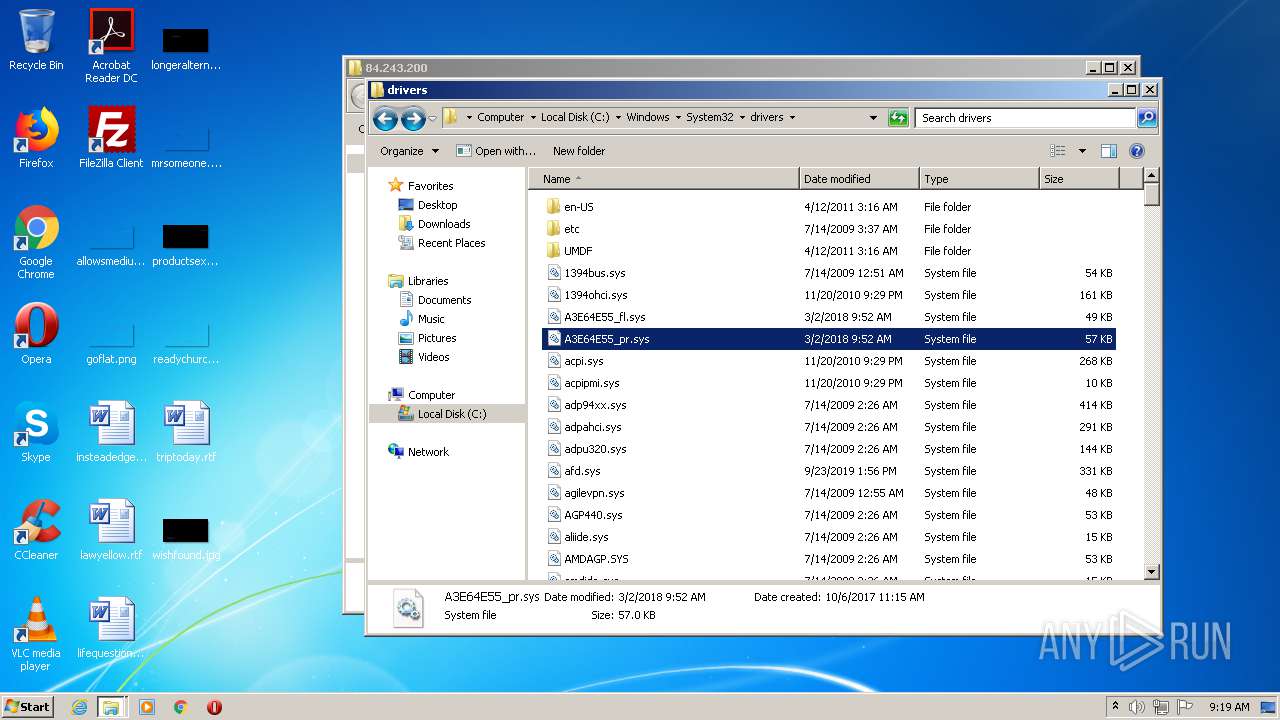
Task: Show hidden tray icons arrow
Action: pos(1115,707)
